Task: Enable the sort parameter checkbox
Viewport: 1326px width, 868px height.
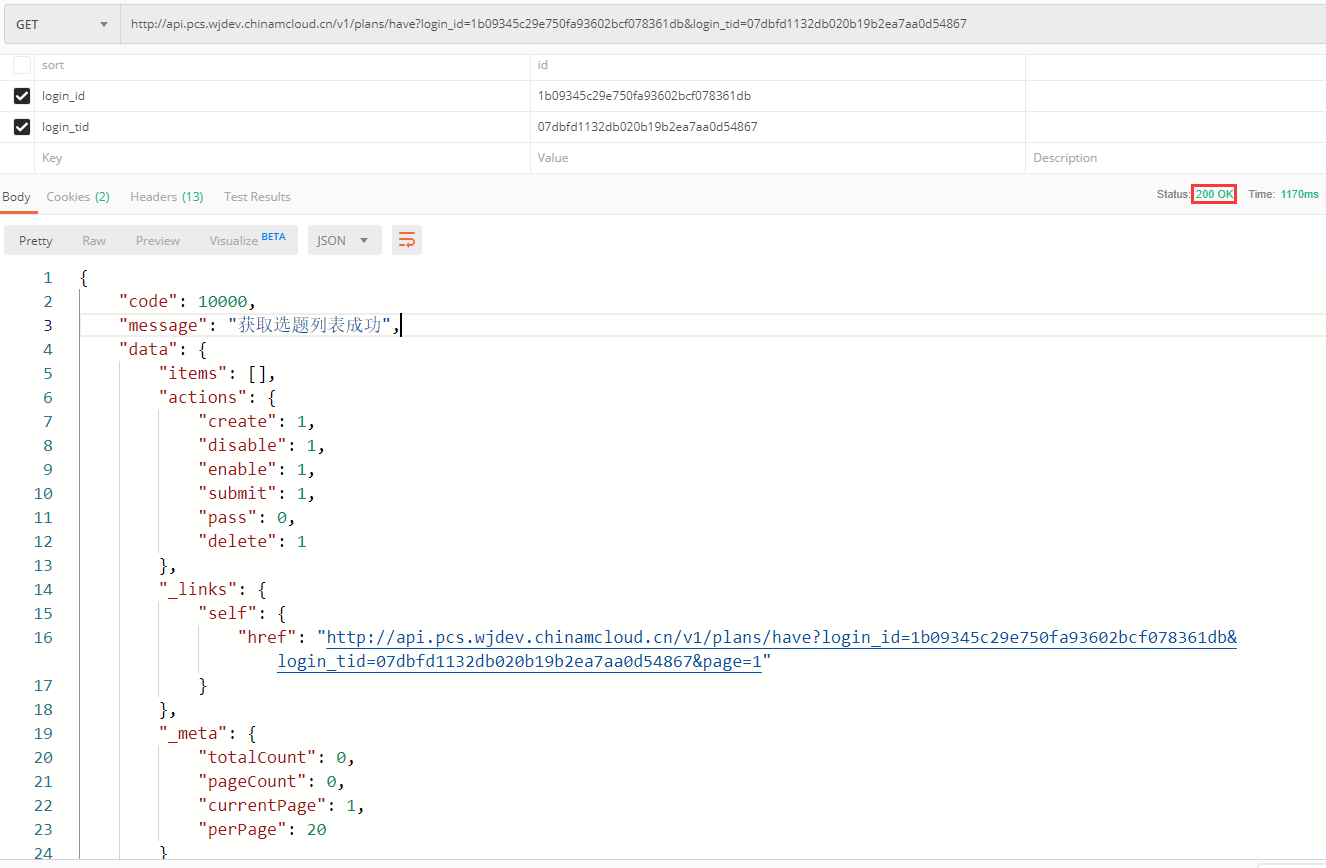Action: [22, 65]
